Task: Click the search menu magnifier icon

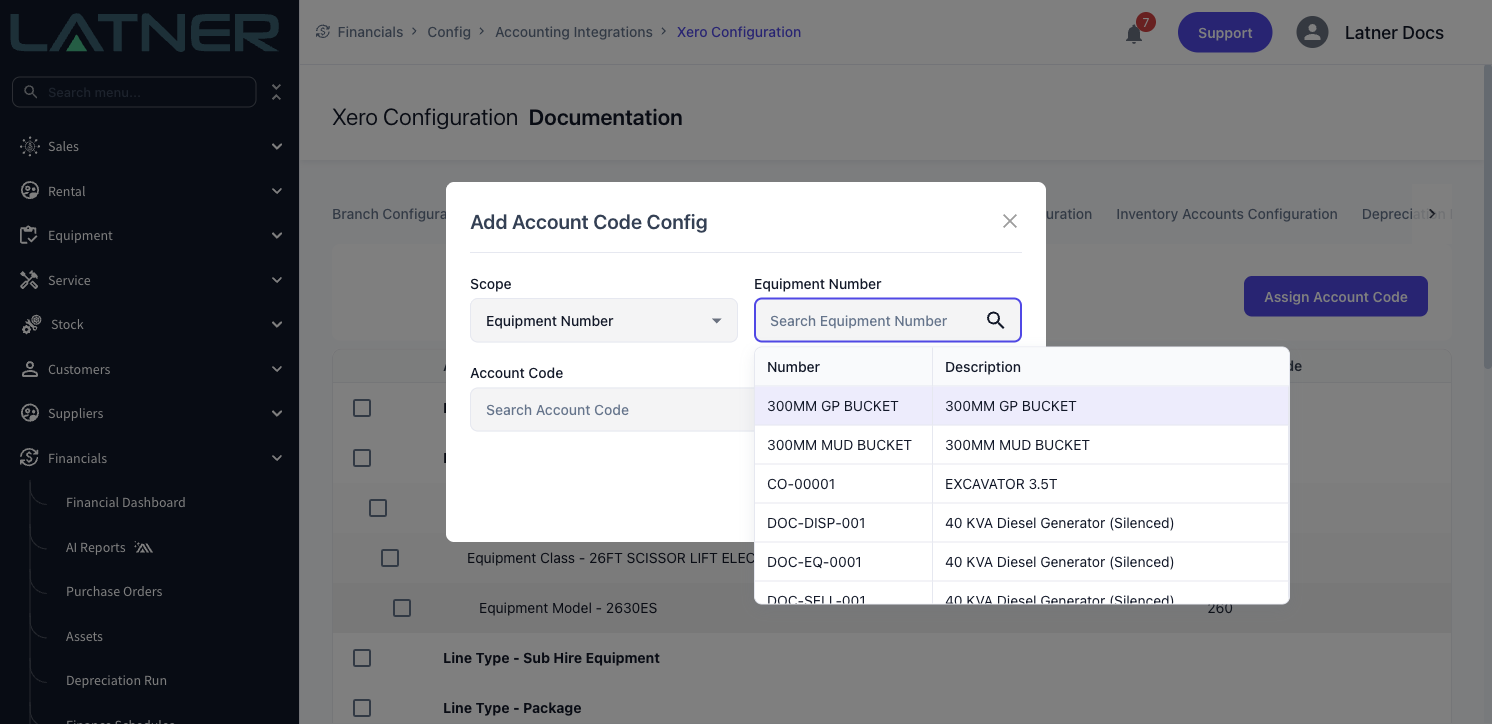Action: pos(31,92)
